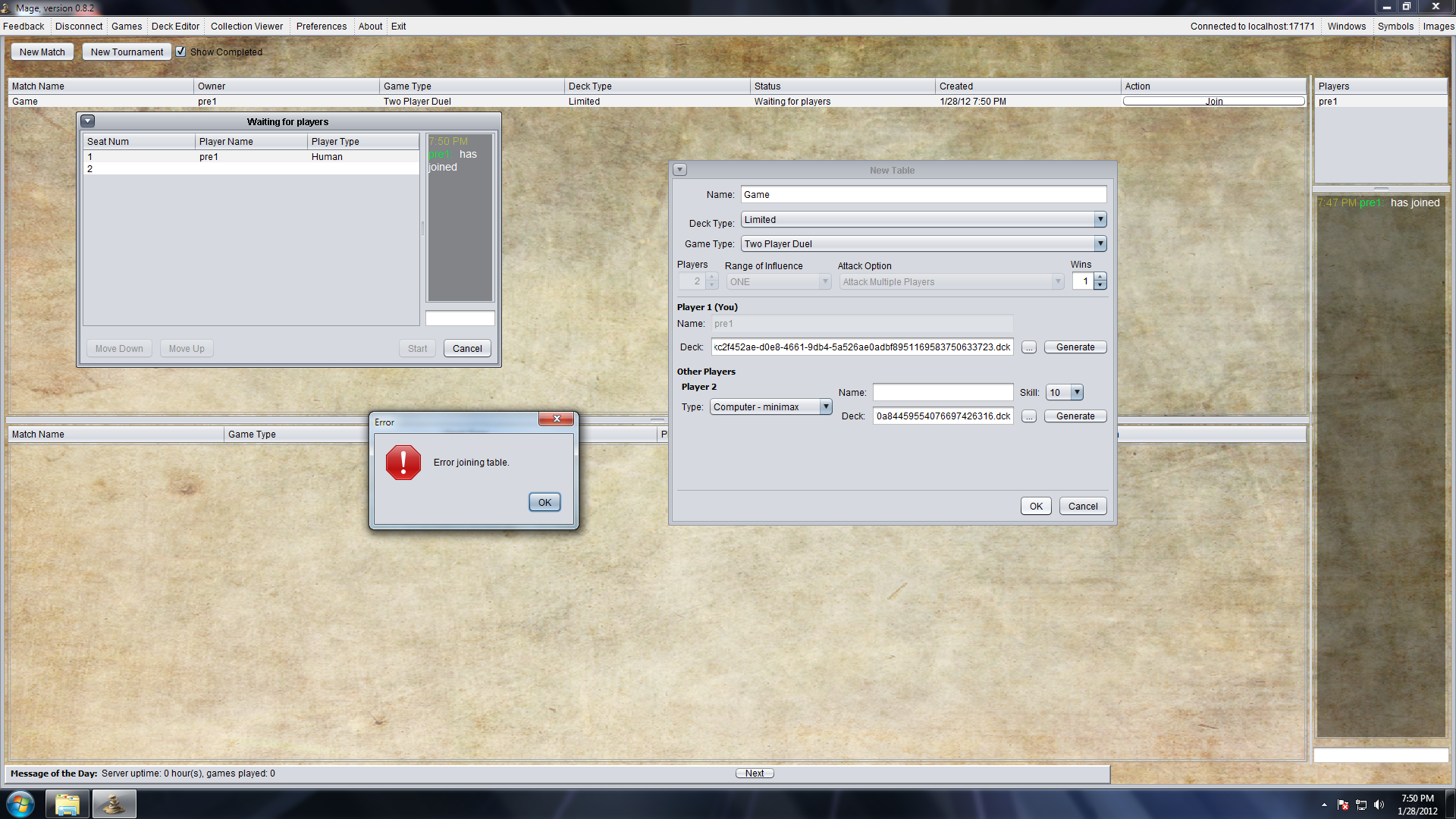Browse for Player 1 deck file with ellipsis button
The width and height of the screenshot is (1456, 819).
click(x=1028, y=347)
